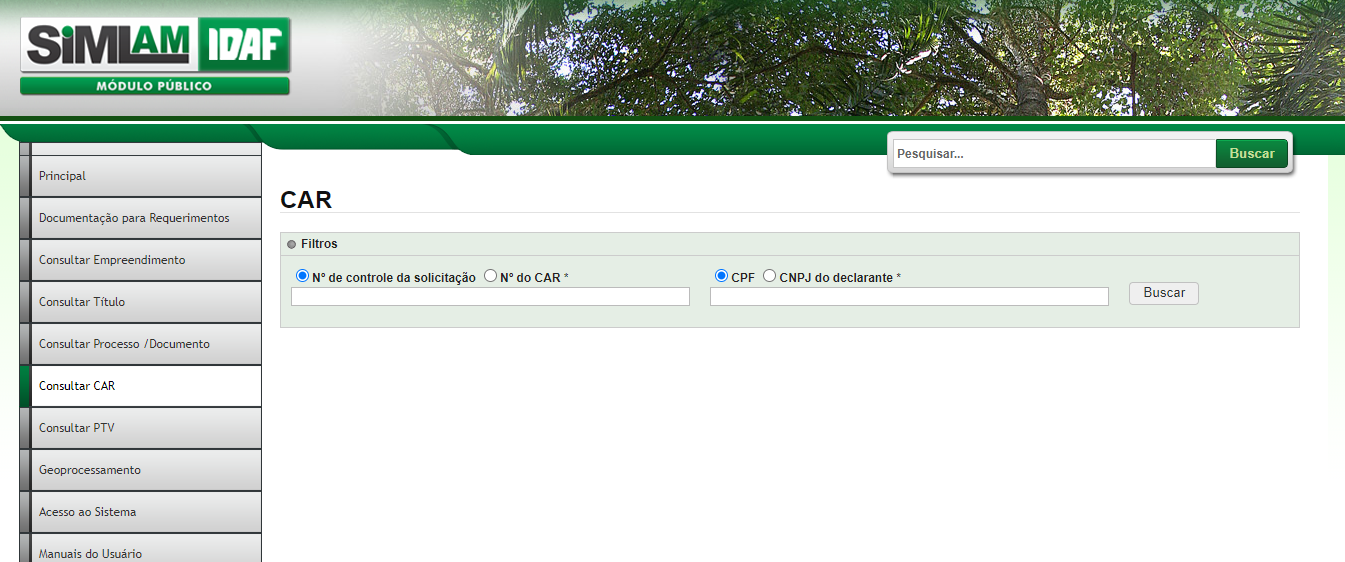This screenshot has width=1345, height=562.
Task: Choose CNPJ do declarante radio button
Action: point(769,276)
